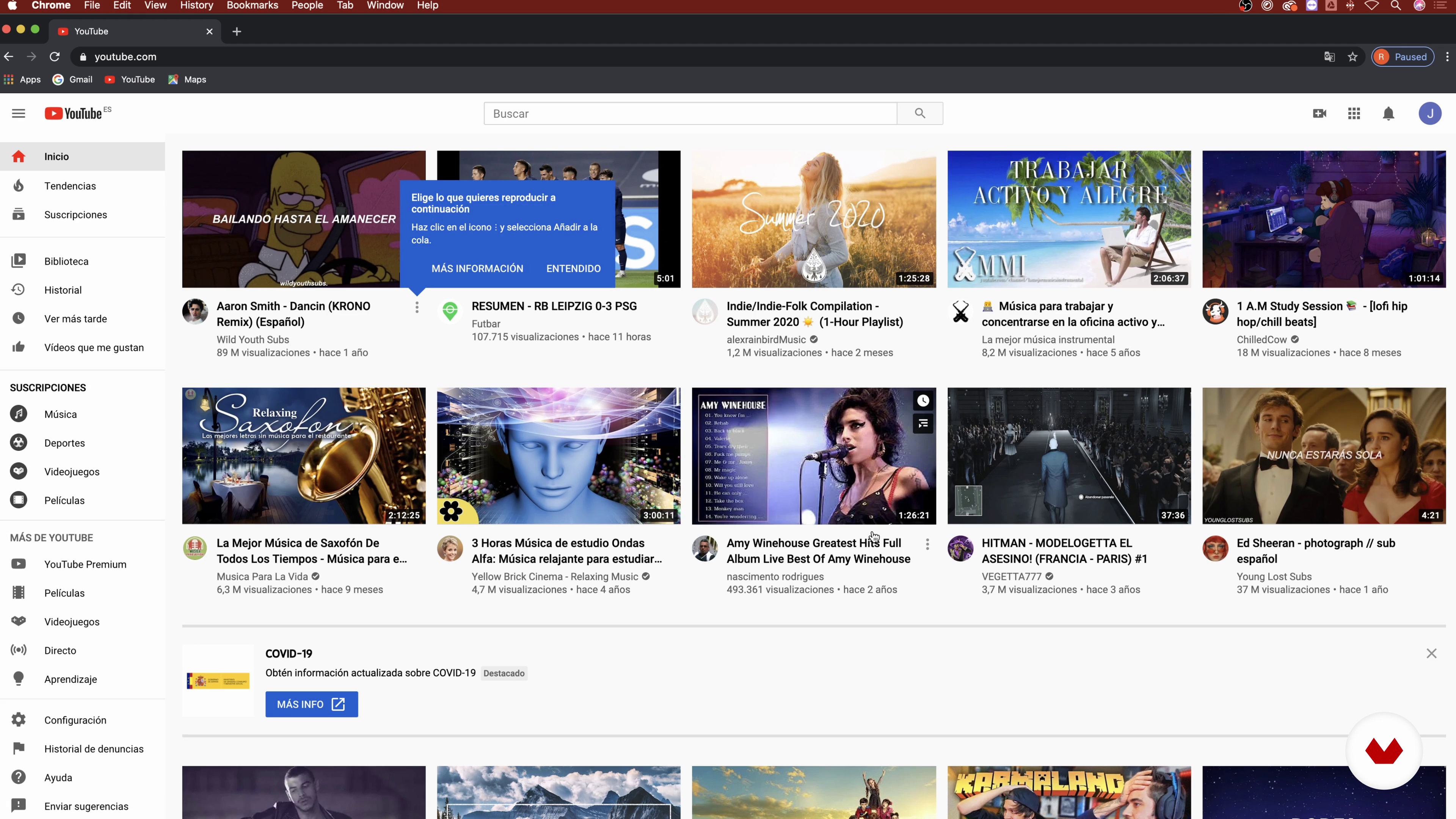This screenshot has width=1456, height=819.
Task: Open the People menu in the menu bar
Action: (307, 6)
